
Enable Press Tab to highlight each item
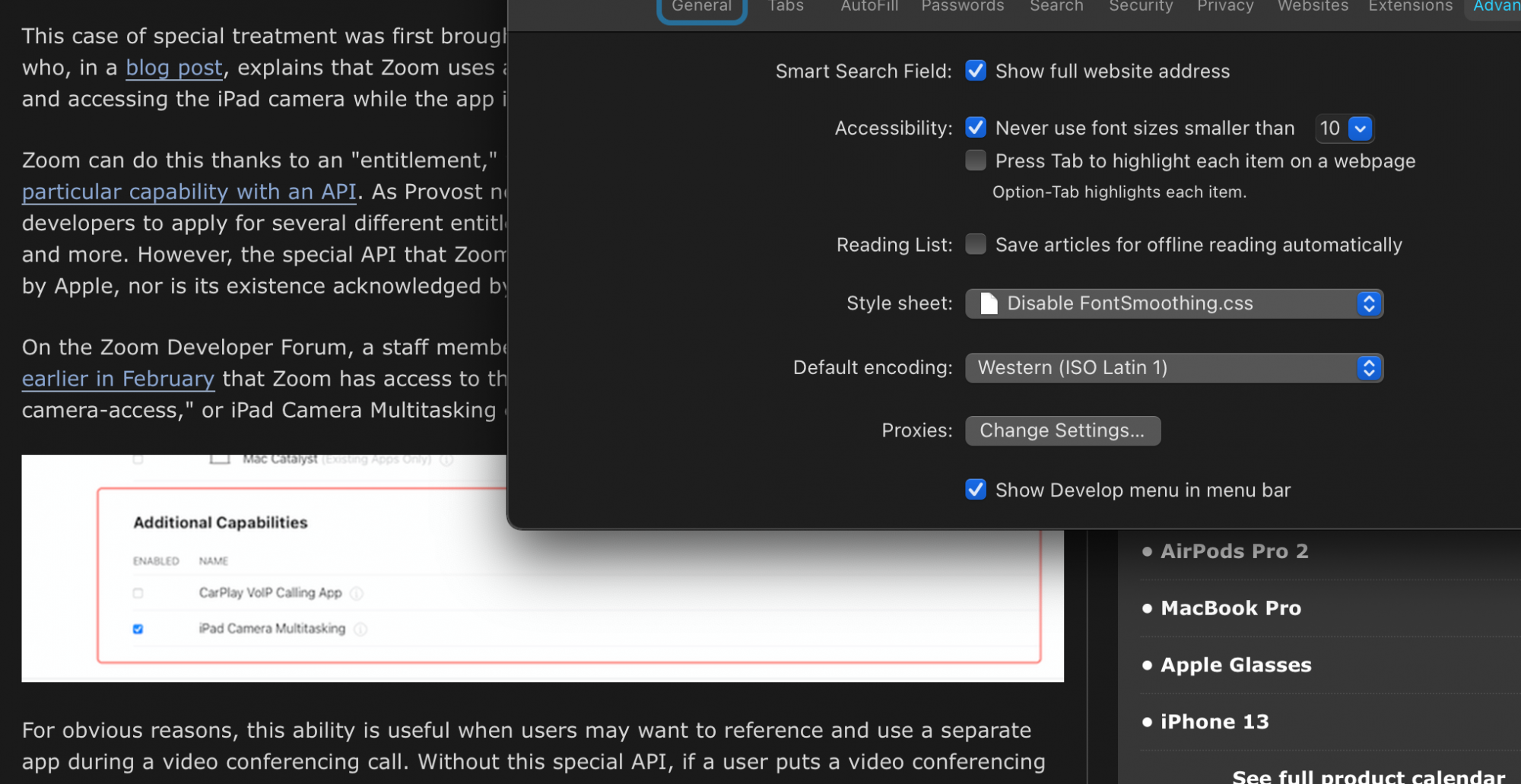point(976,160)
